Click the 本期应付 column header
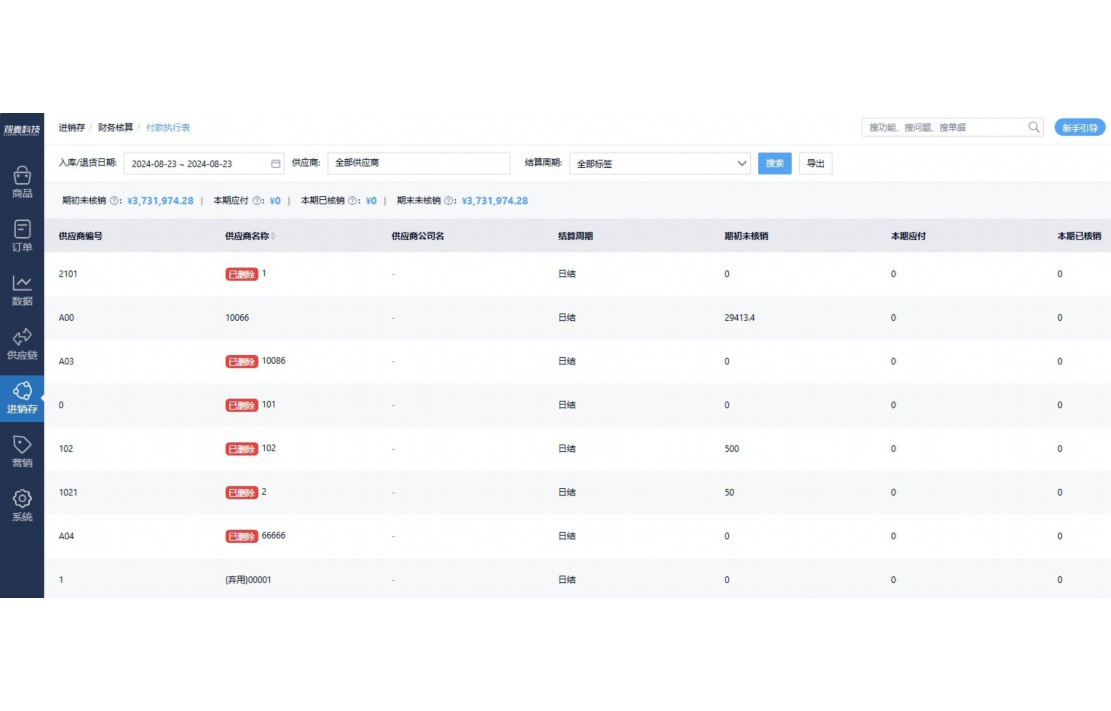The height and width of the screenshot is (711, 1111). tap(908, 236)
